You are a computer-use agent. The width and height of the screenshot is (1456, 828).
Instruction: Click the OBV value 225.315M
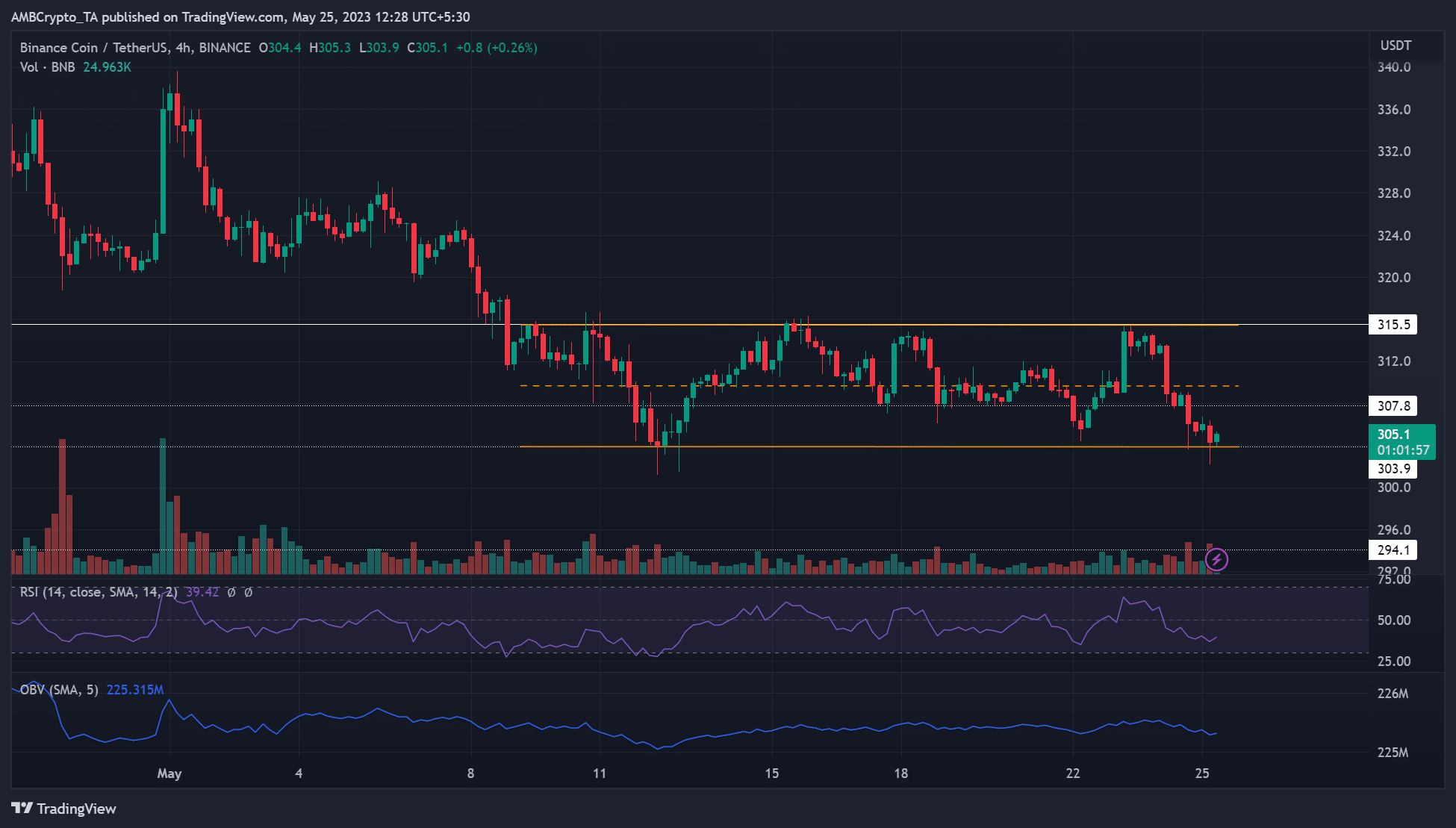(x=135, y=690)
